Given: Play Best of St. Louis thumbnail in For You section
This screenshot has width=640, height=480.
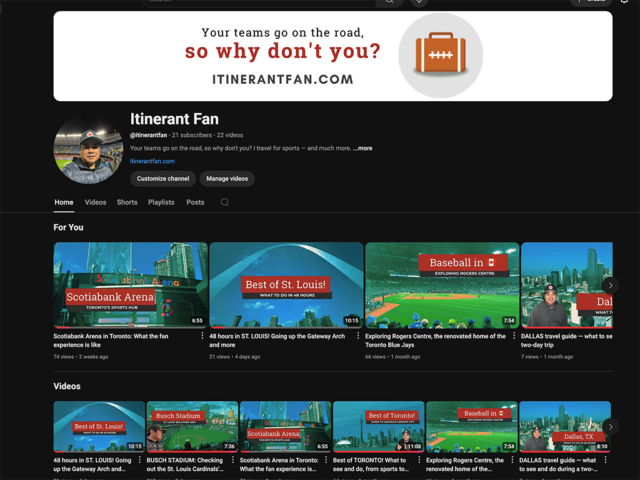Looking at the screenshot, I should [x=286, y=285].
